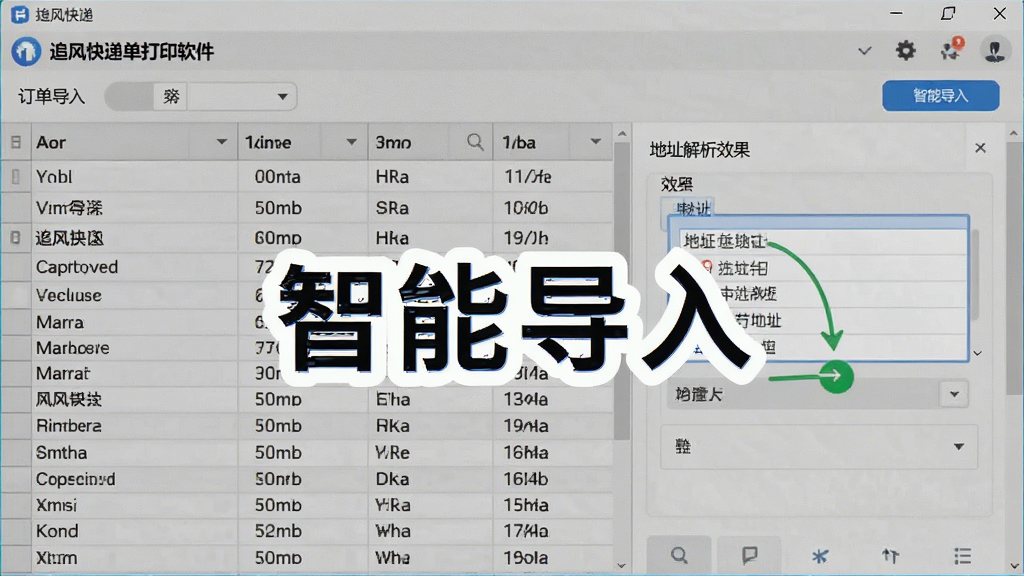Select the Marra row
Screen dimensions: 1024x576
pos(307,322)
